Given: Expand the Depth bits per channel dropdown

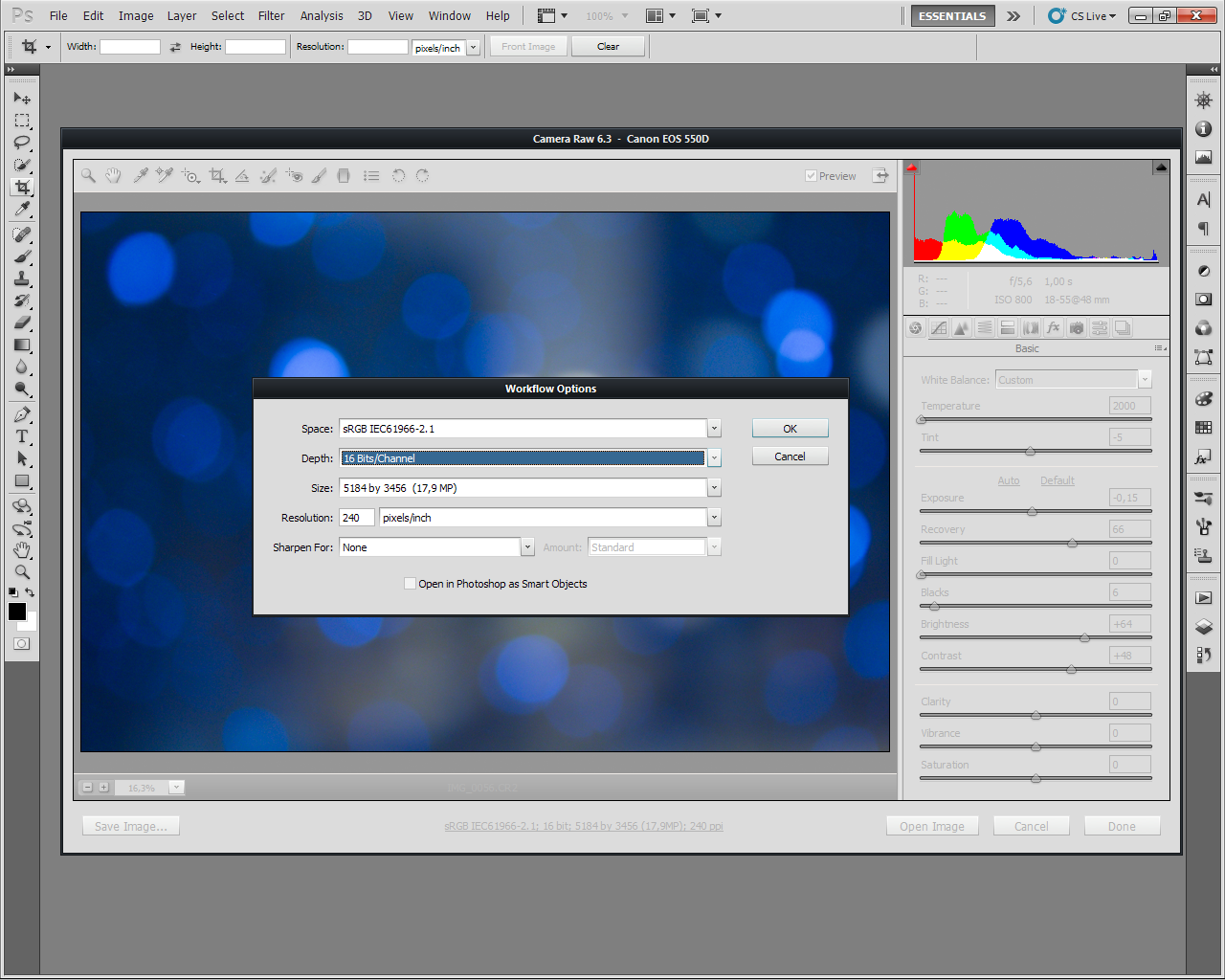Looking at the screenshot, I should tap(714, 458).
